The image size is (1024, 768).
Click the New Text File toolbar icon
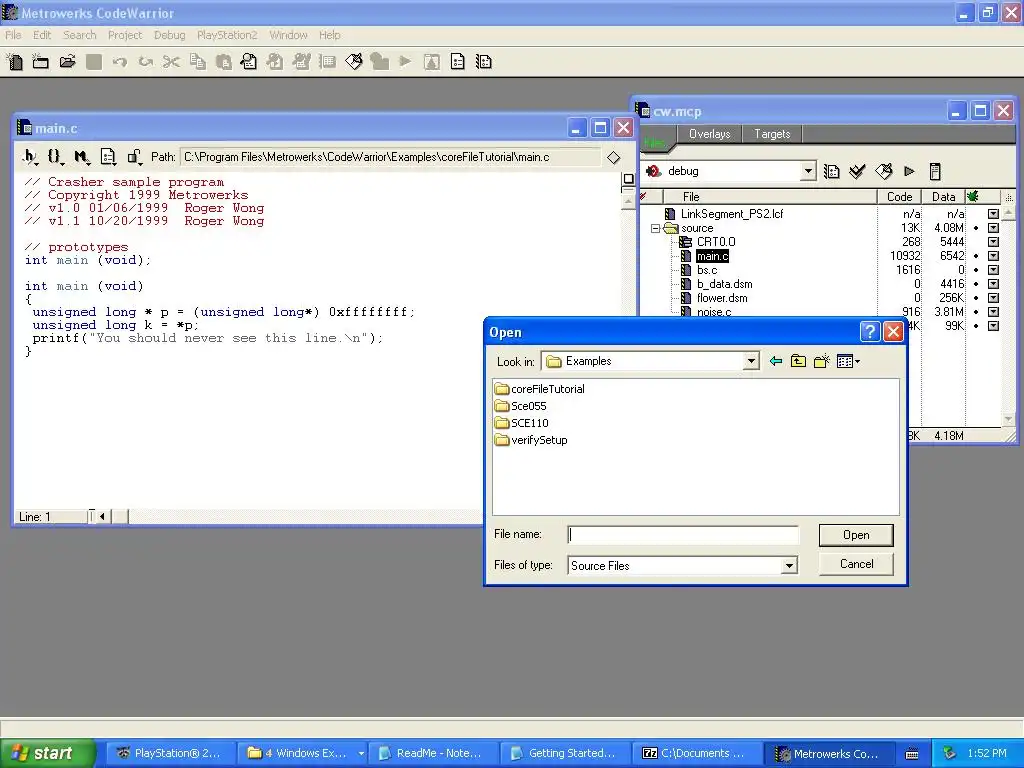click(14, 62)
